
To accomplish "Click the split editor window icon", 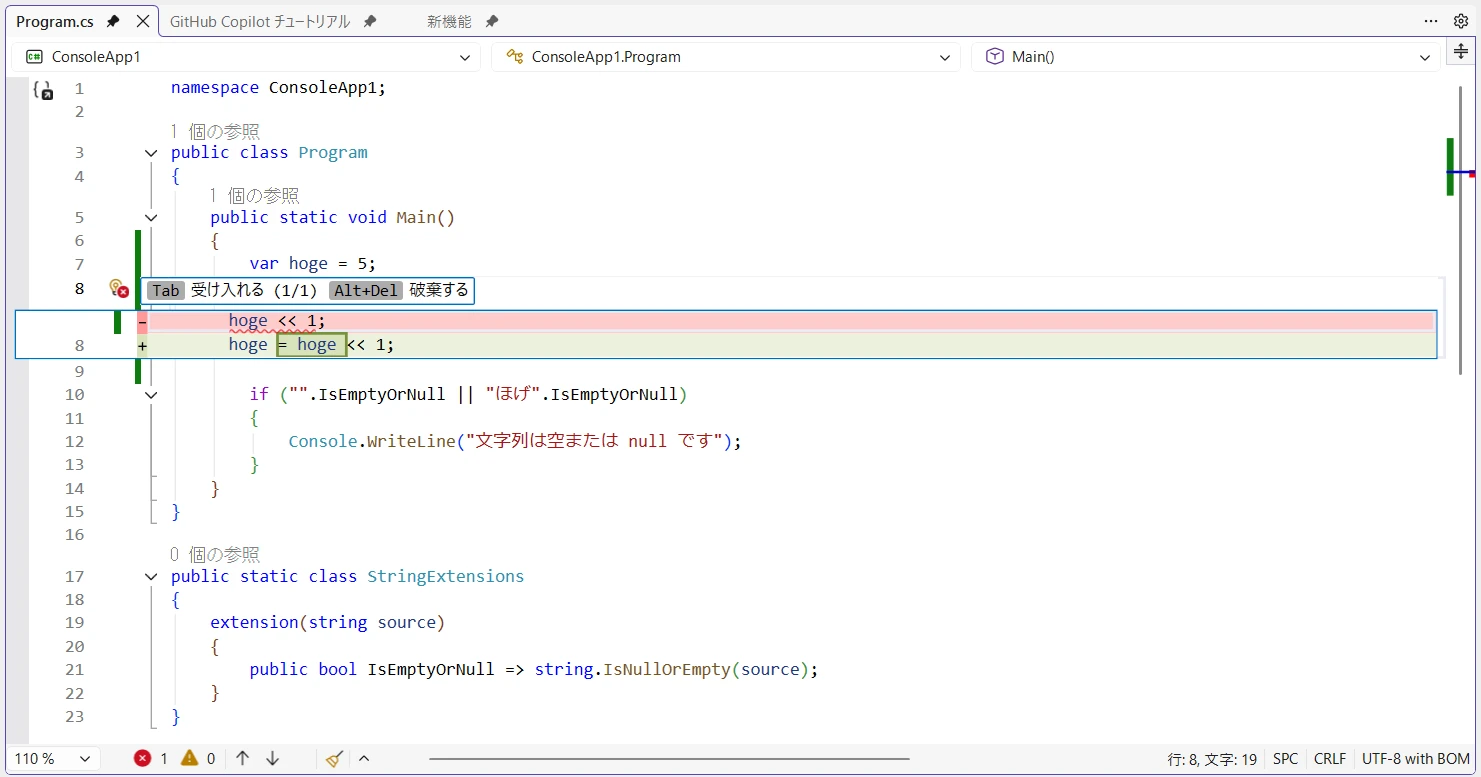I will [x=1460, y=52].
